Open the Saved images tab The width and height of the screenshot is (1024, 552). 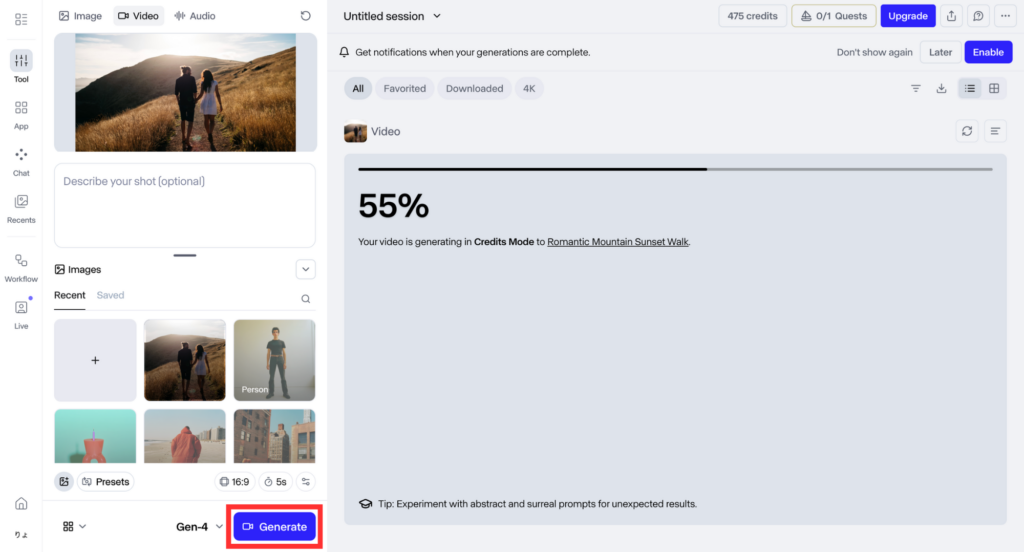(x=110, y=295)
